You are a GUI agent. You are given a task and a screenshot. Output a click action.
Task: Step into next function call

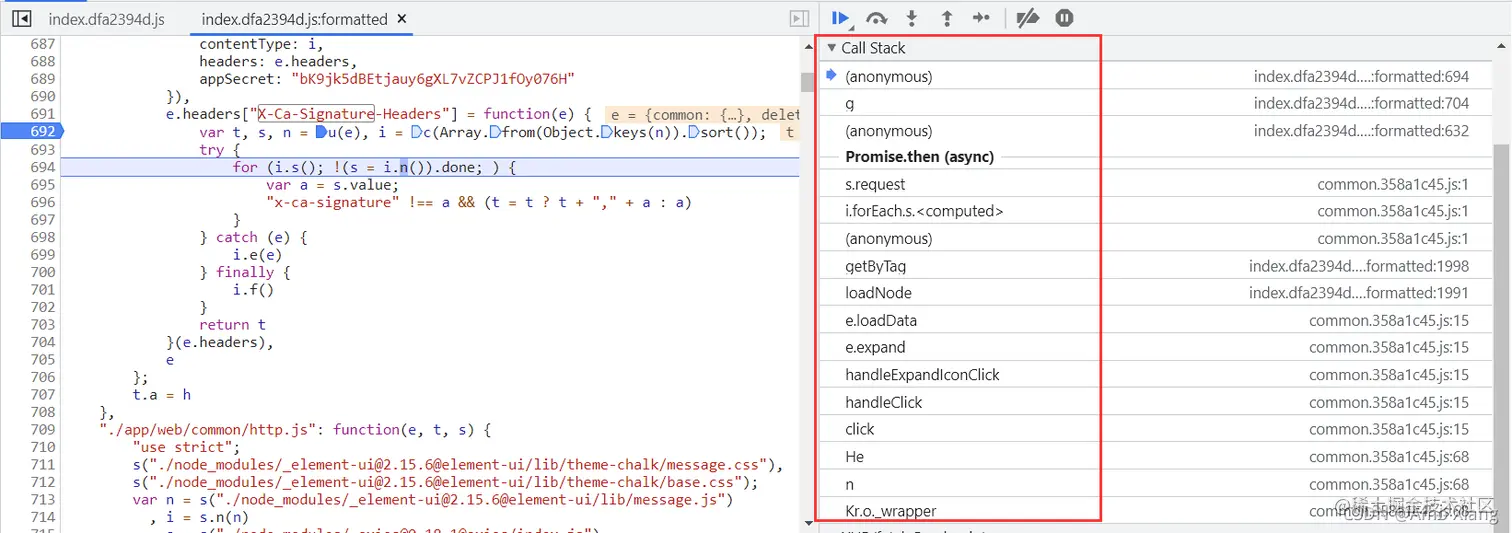912,18
